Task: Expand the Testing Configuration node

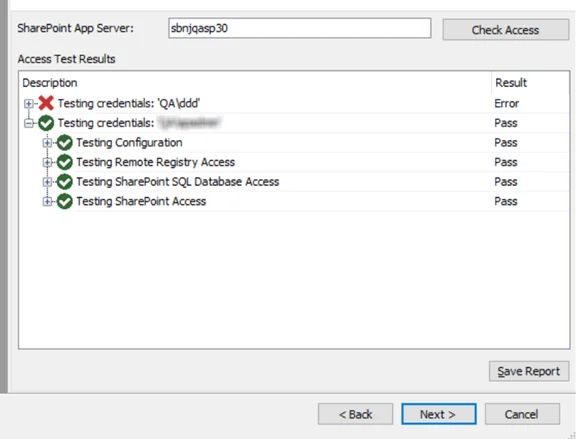Action: pos(47,143)
